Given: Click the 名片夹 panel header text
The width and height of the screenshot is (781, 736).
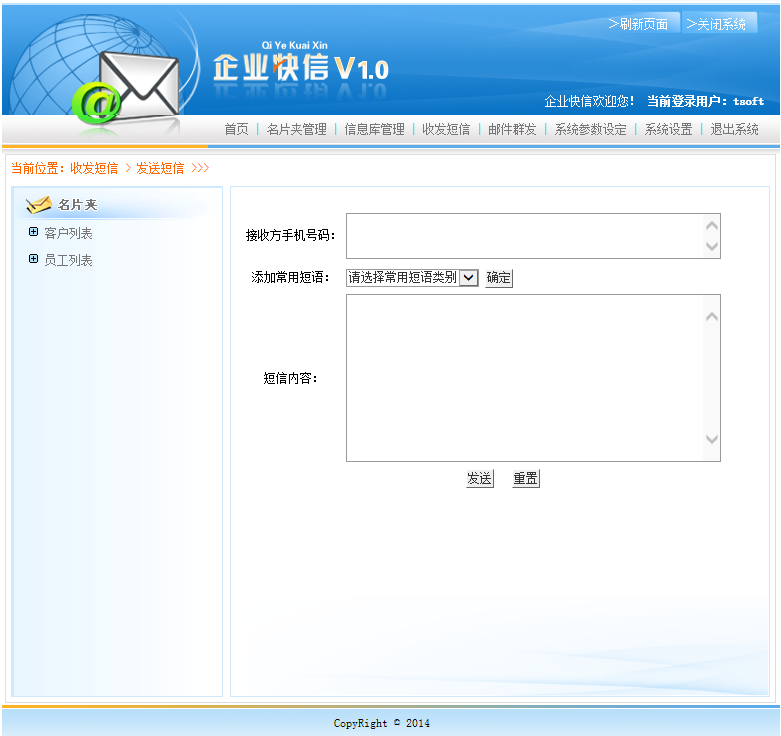Looking at the screenshot, I should point(78,205).
